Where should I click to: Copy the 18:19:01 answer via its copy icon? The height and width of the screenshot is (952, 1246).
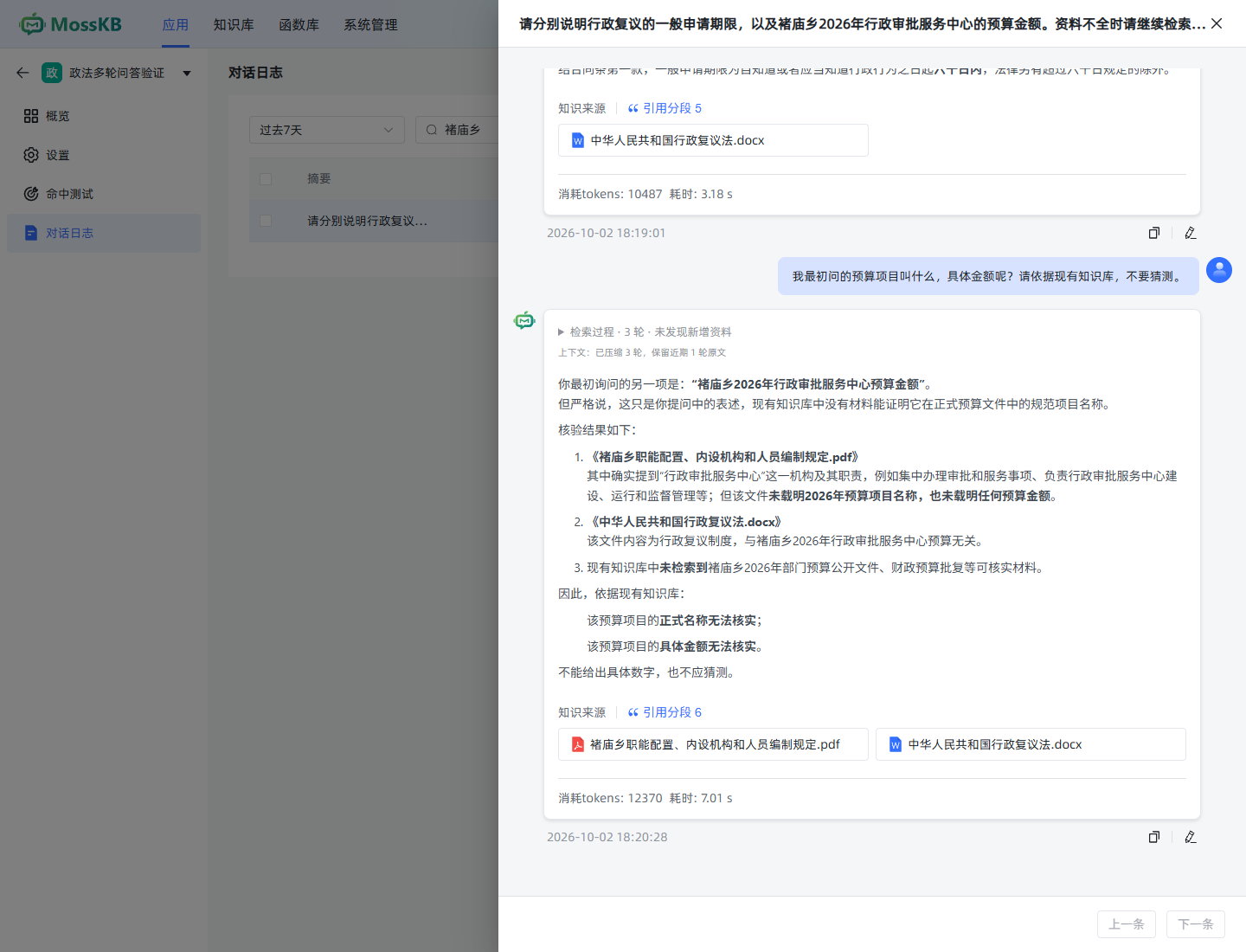tap(1153, 233)
